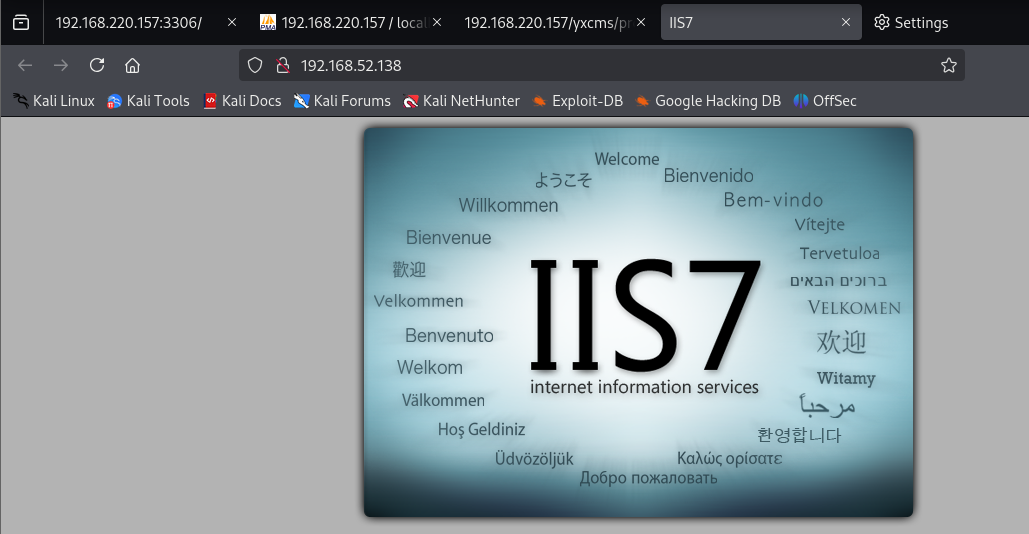
Task: Open the OffSec bookmark
Action: pyautogui.click(x=825, y=101)
